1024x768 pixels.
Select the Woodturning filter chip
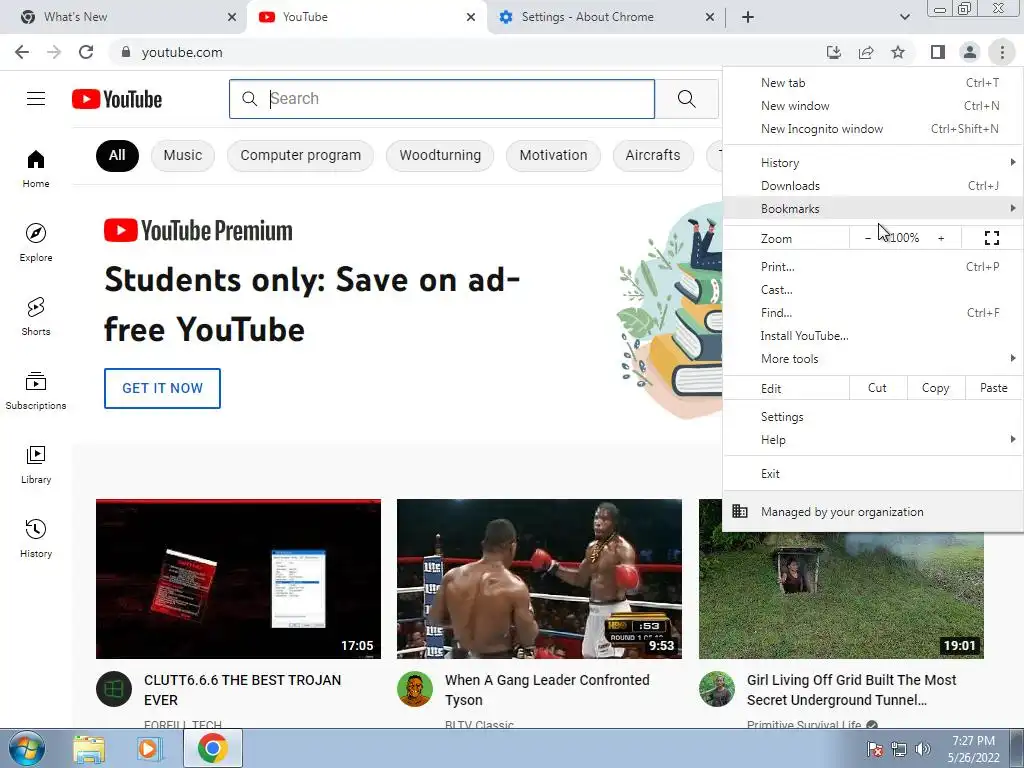coord(440,155)
